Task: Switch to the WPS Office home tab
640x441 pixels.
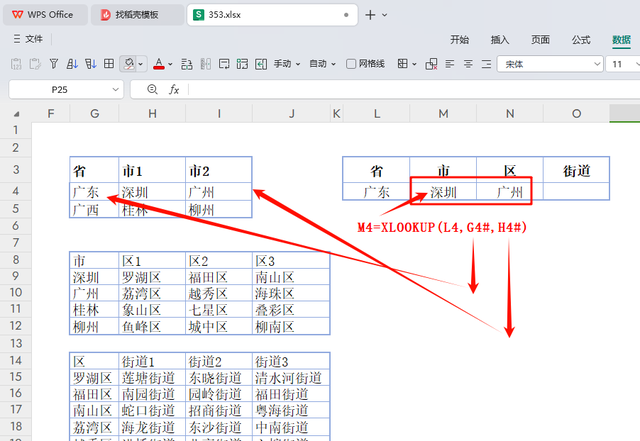Action: coord(45,15)
